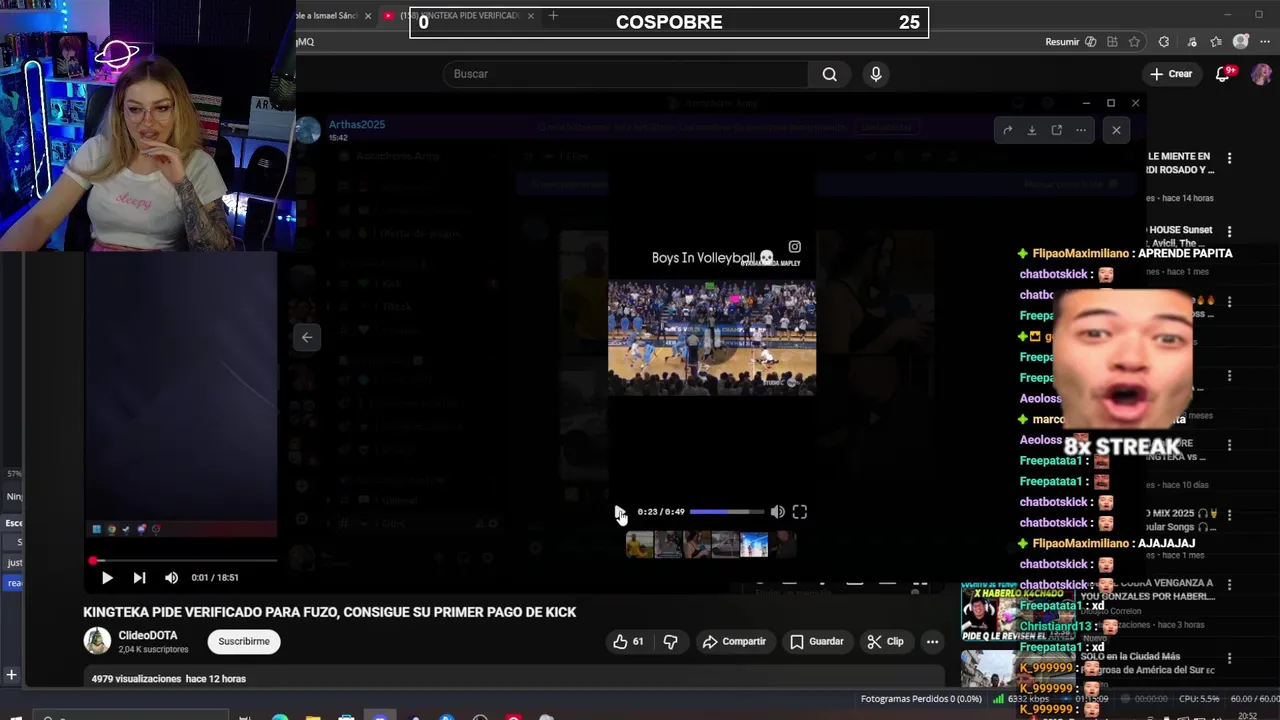Screen dimensions: 1280x720
Task: Open the YouTube account avatar
Action: [x=1260, y=74]
